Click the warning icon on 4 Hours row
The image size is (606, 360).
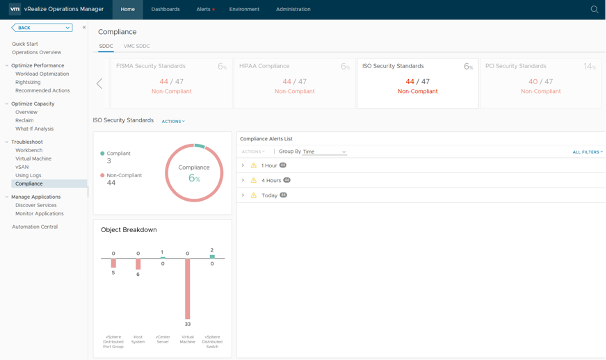[254, 180]
